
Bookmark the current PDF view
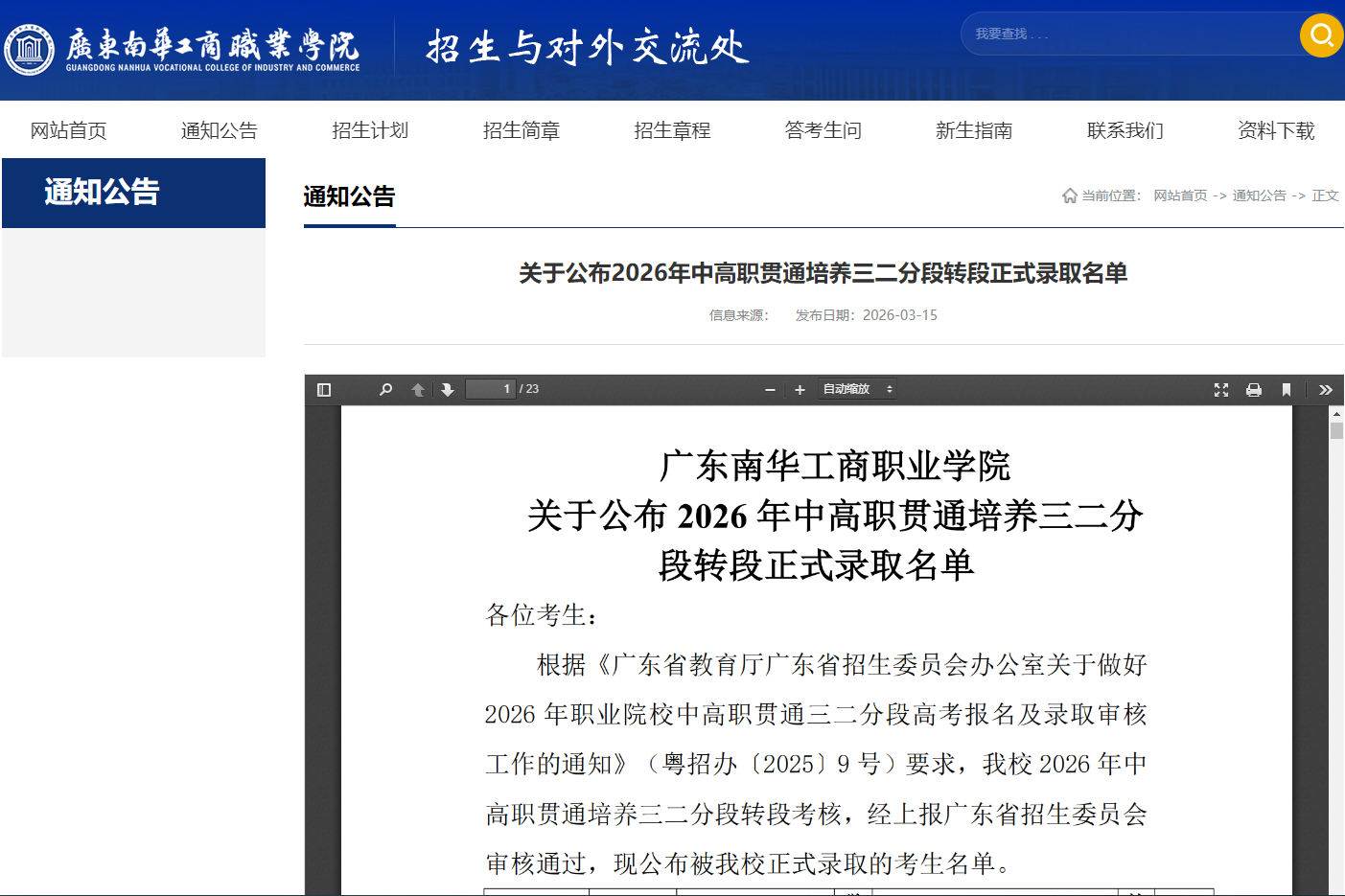[1286, 389]
